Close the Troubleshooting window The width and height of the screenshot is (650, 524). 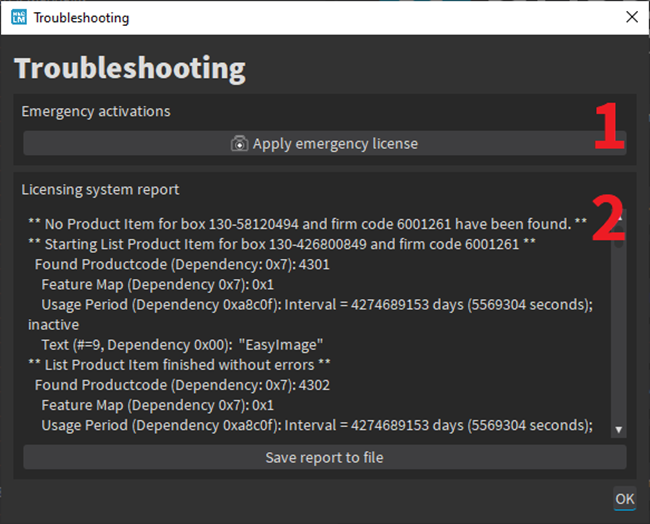click(x=630, y=18)
